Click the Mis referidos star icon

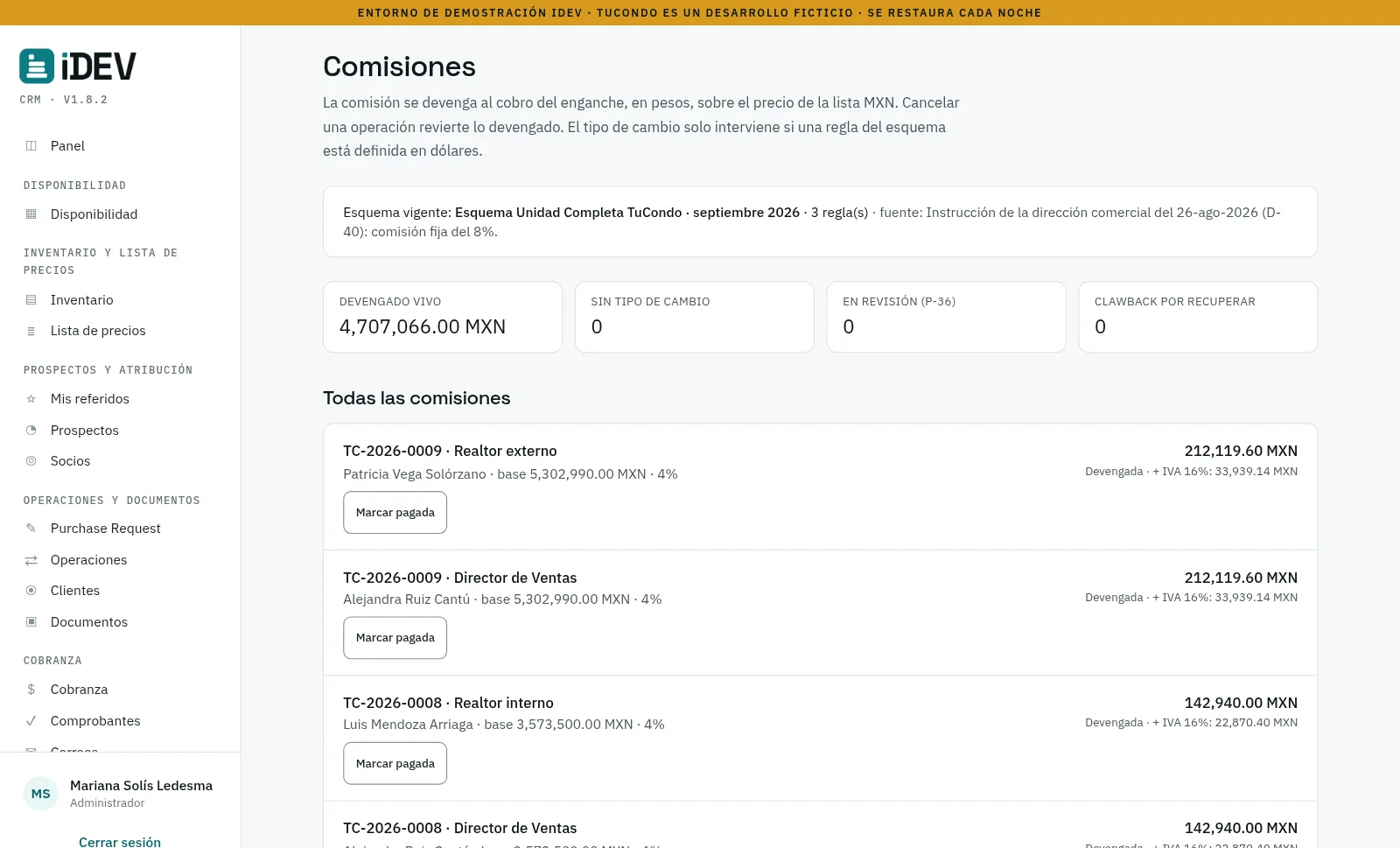coord(31,399)
